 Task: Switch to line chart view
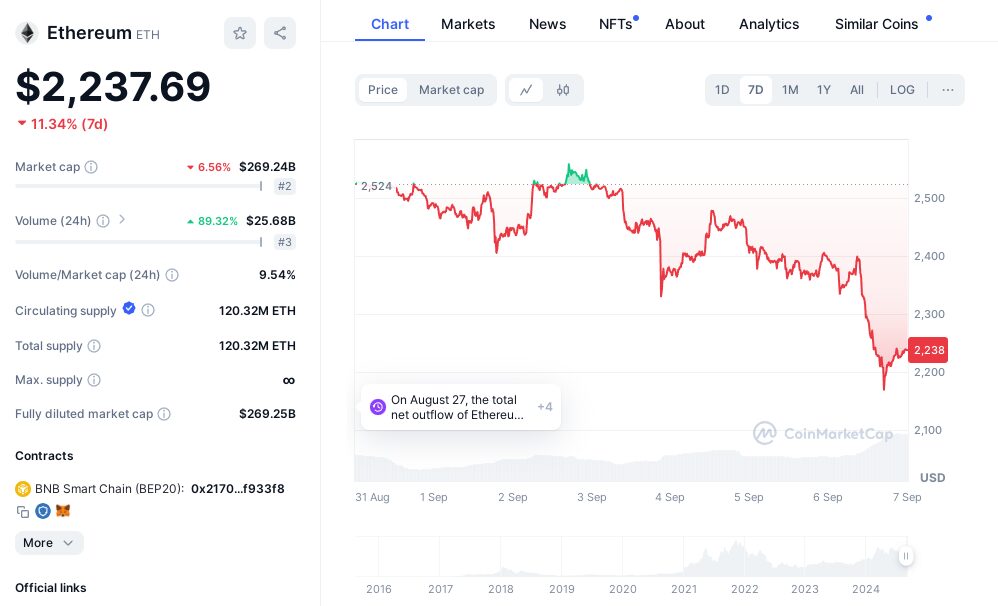point(526,90)
